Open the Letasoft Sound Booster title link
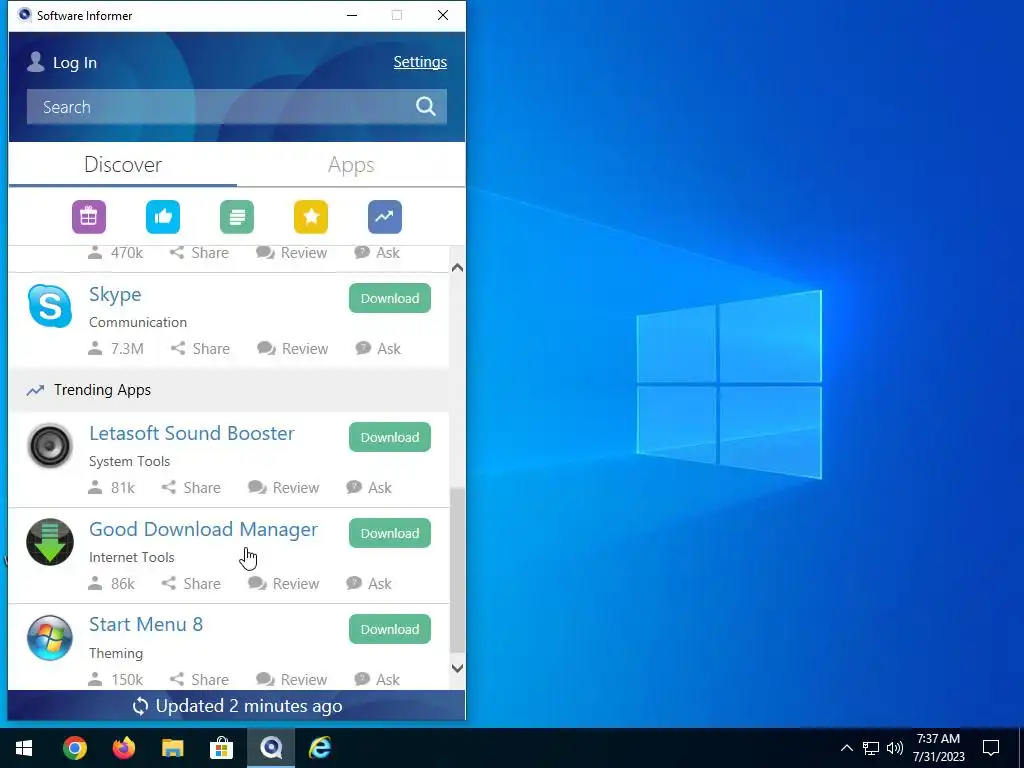 [192, 433]
